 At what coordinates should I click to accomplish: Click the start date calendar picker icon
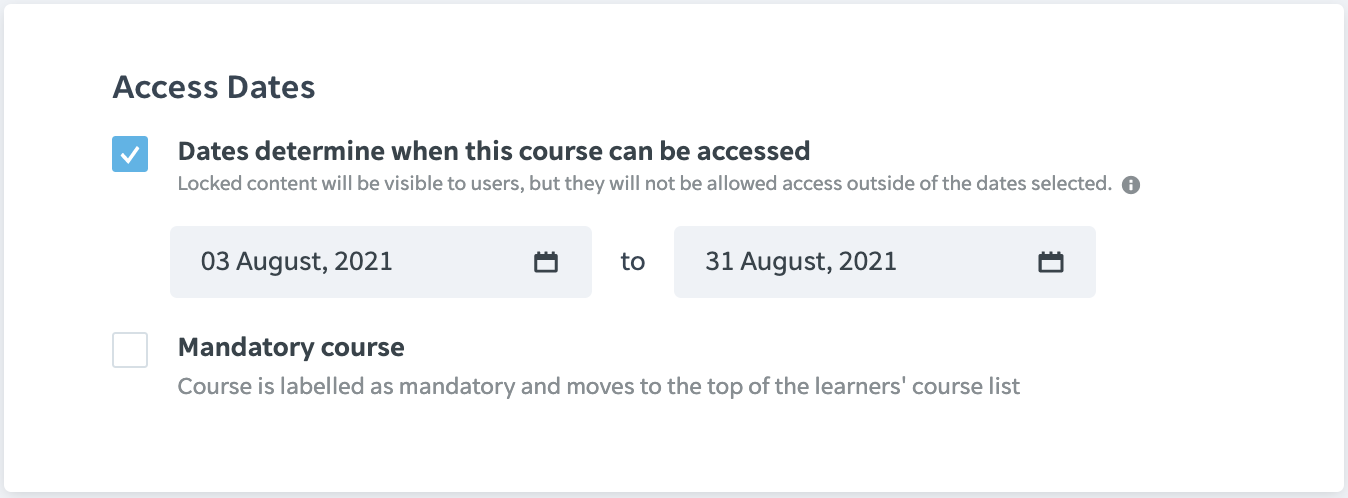tap(545, 262)
